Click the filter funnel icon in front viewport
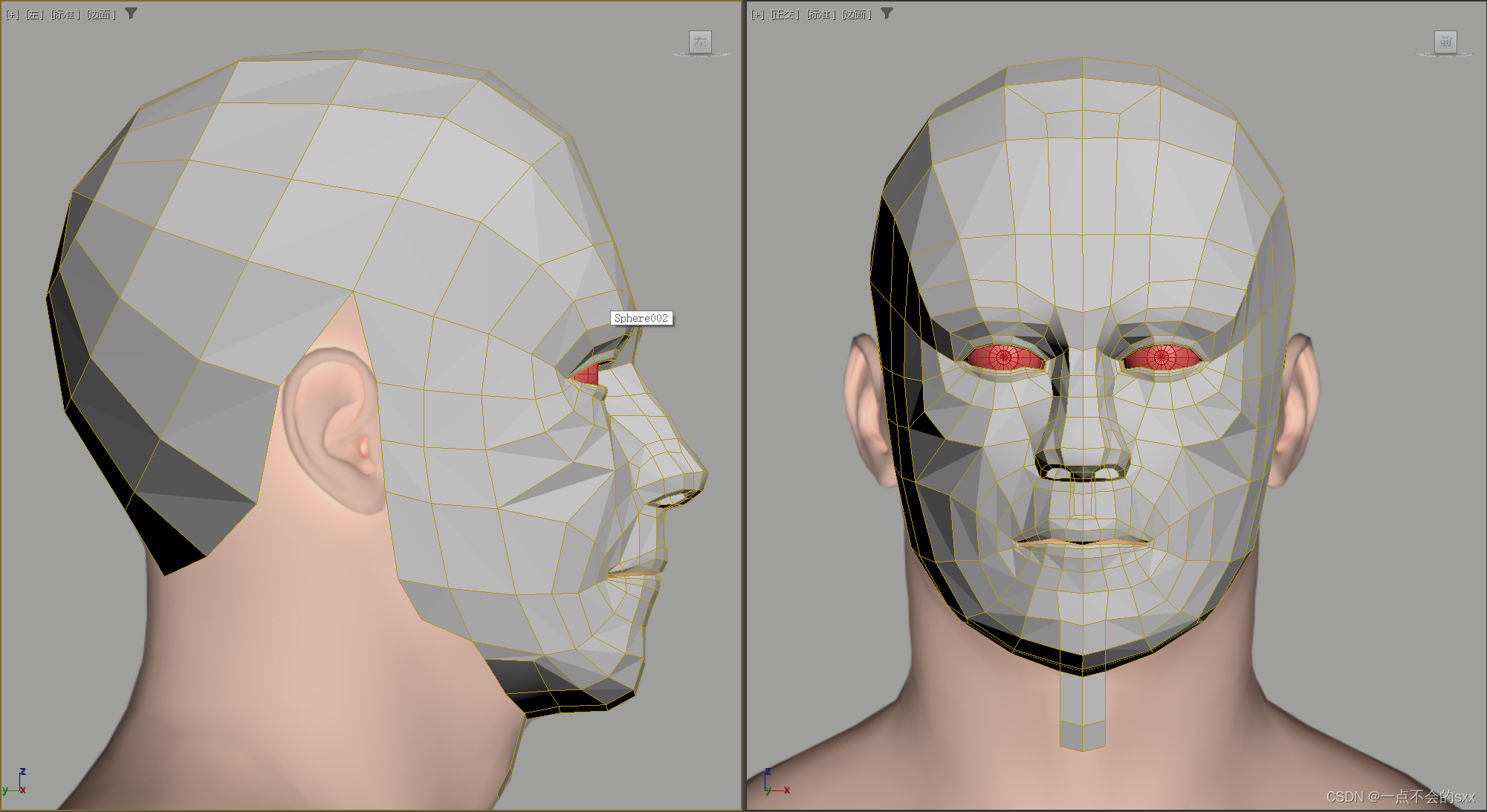This screenshot has width=1487, height=812. [887, 13]
